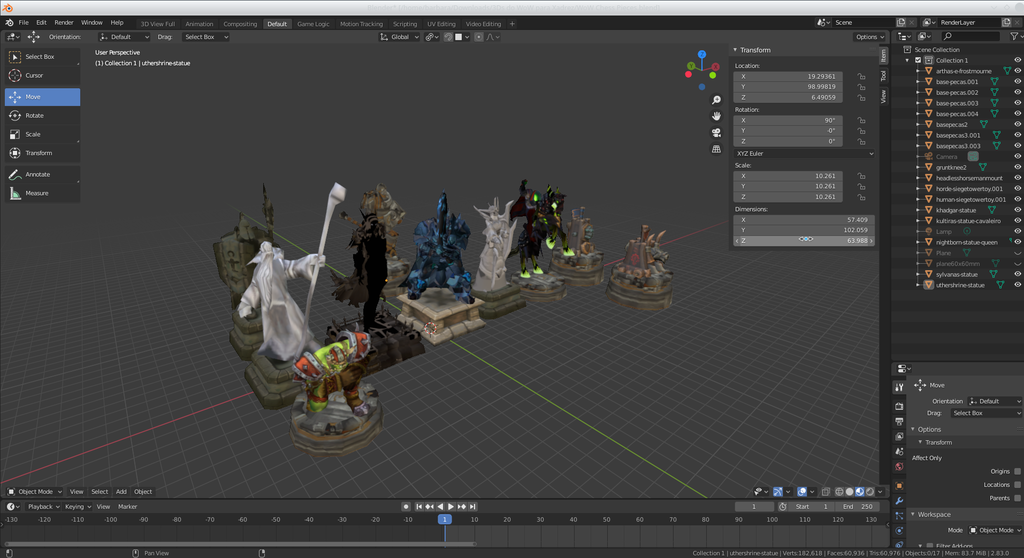Click the Dimensions Z value slider

point(804,241)
